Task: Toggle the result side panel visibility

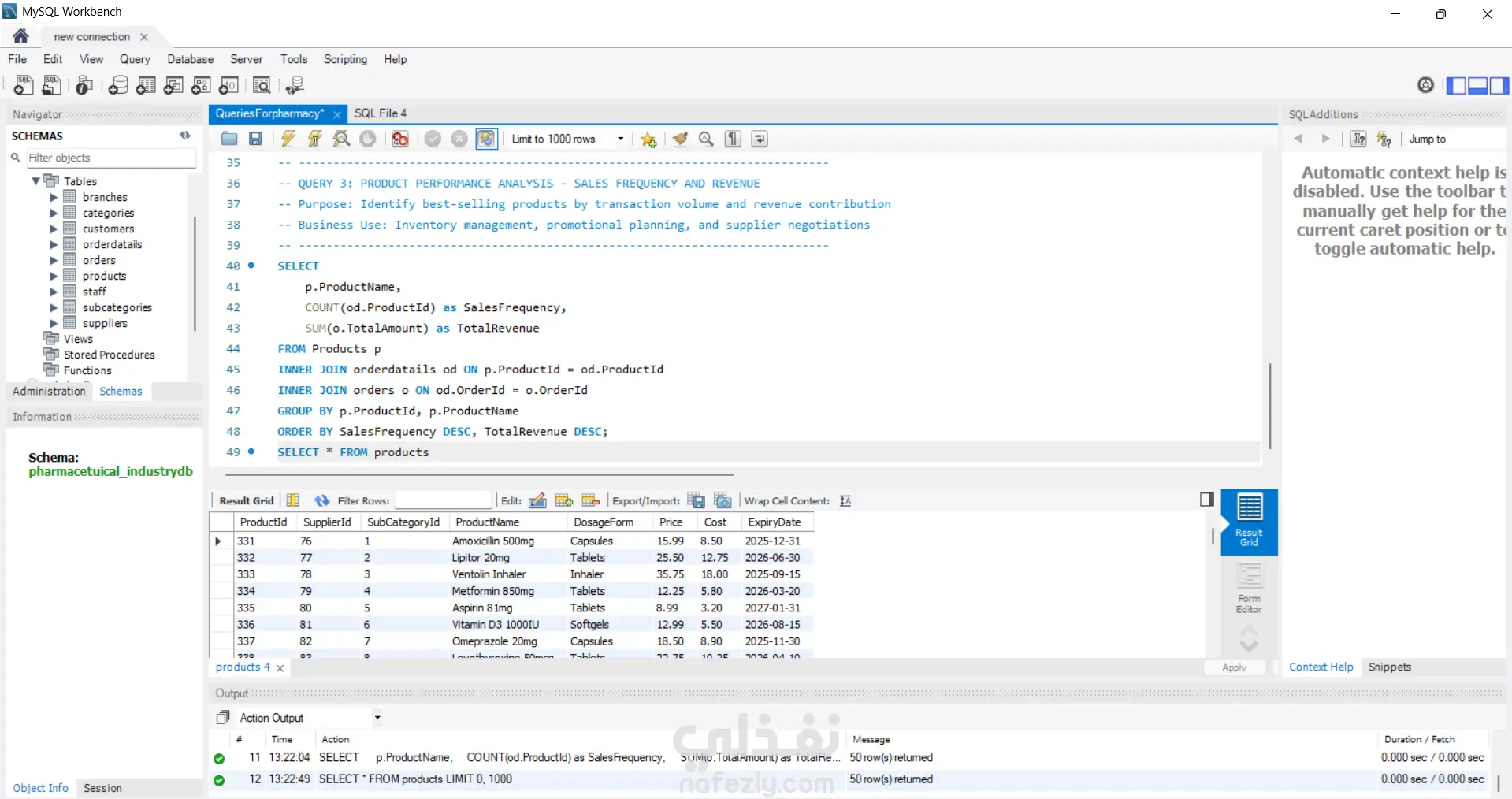Action: click(x=1206, y=500)
